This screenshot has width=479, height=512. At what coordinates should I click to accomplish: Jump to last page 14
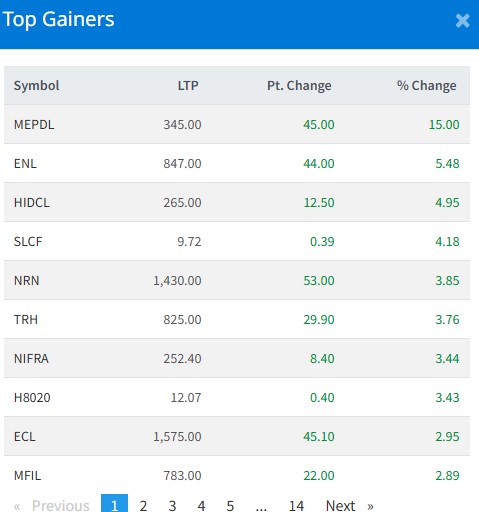[x=296, y=505]
